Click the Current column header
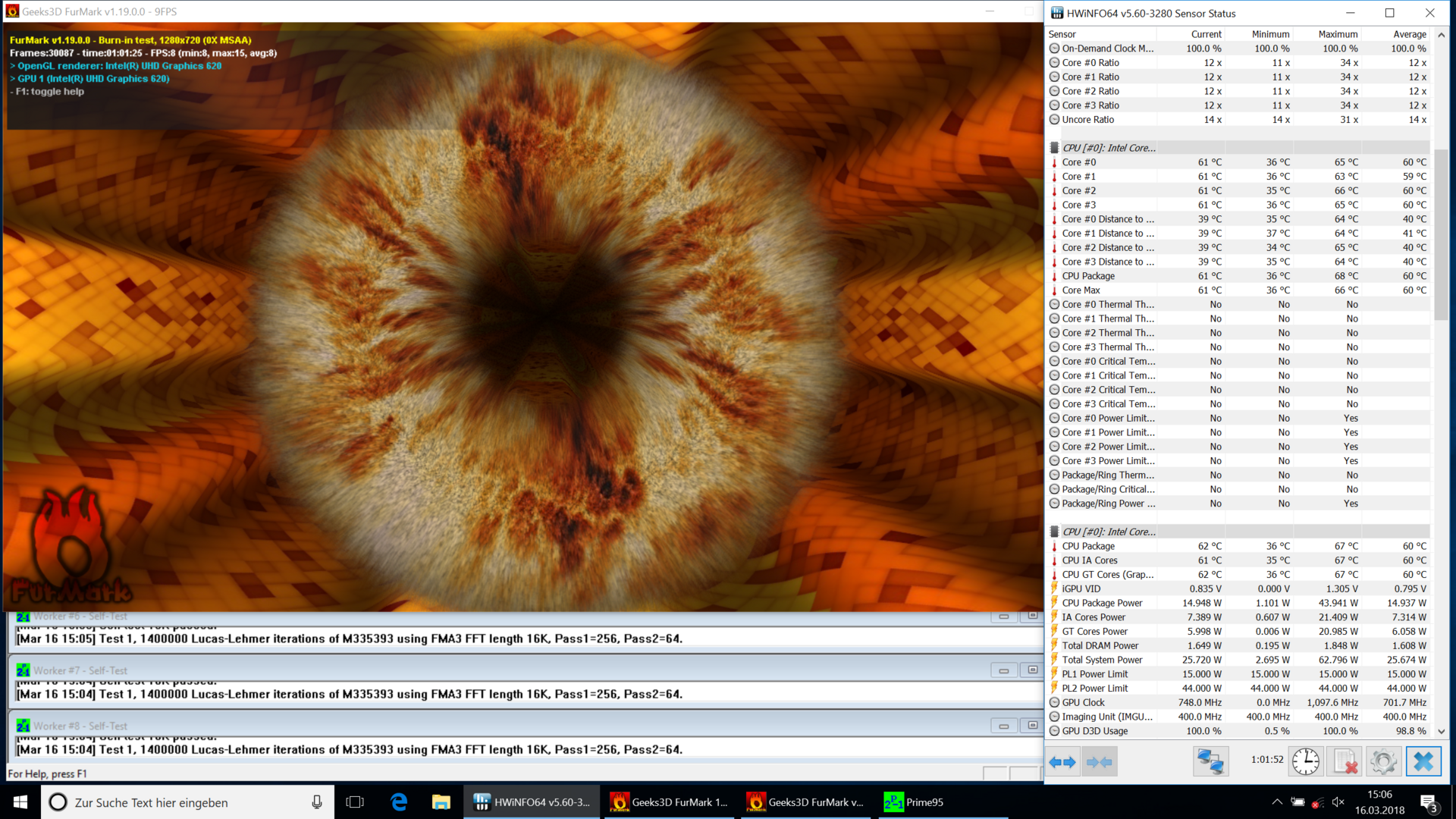1456x819 pixels. coord(1206,34)
